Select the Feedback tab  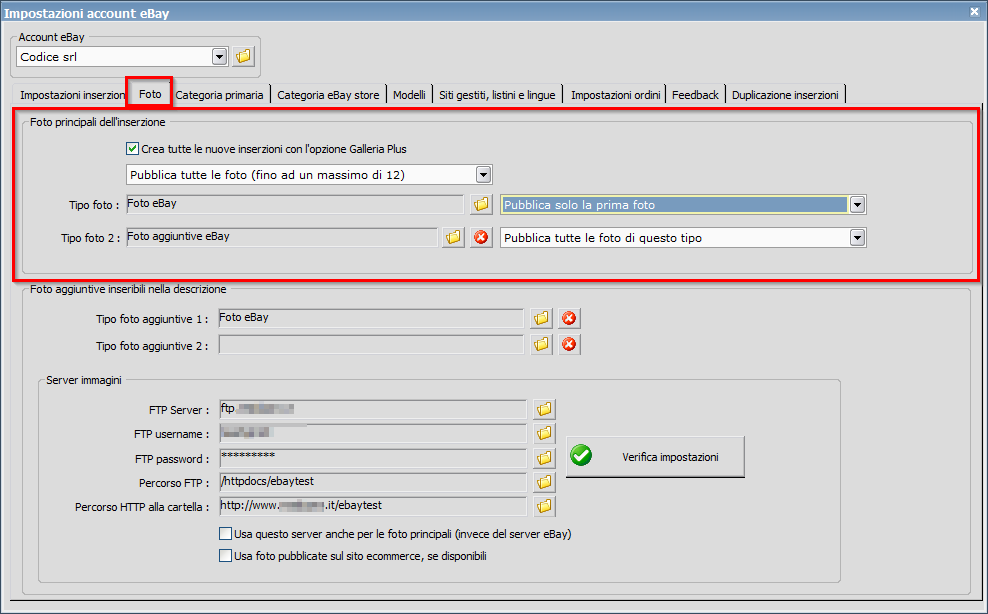click(x=695, y=95)
